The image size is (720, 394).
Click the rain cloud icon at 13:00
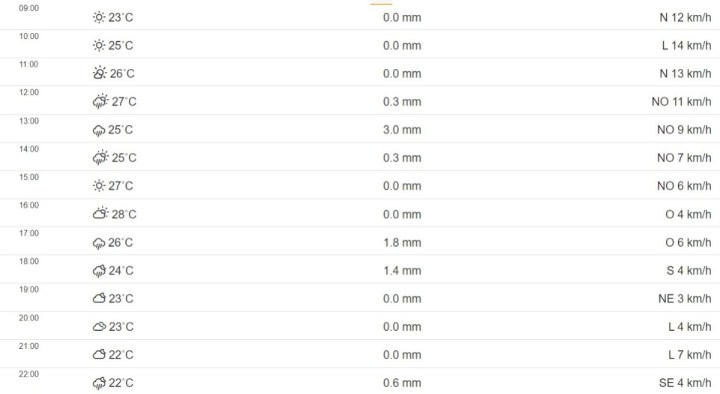coord(99,130)
